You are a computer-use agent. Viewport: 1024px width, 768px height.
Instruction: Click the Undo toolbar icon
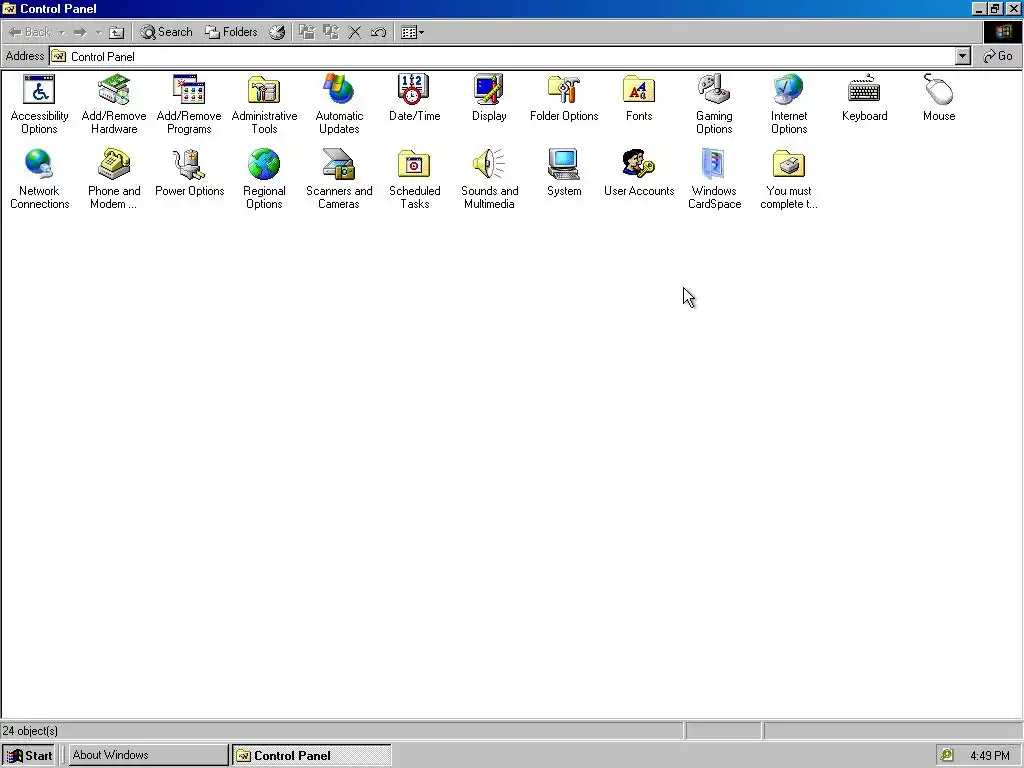click(x=378, y=32)
